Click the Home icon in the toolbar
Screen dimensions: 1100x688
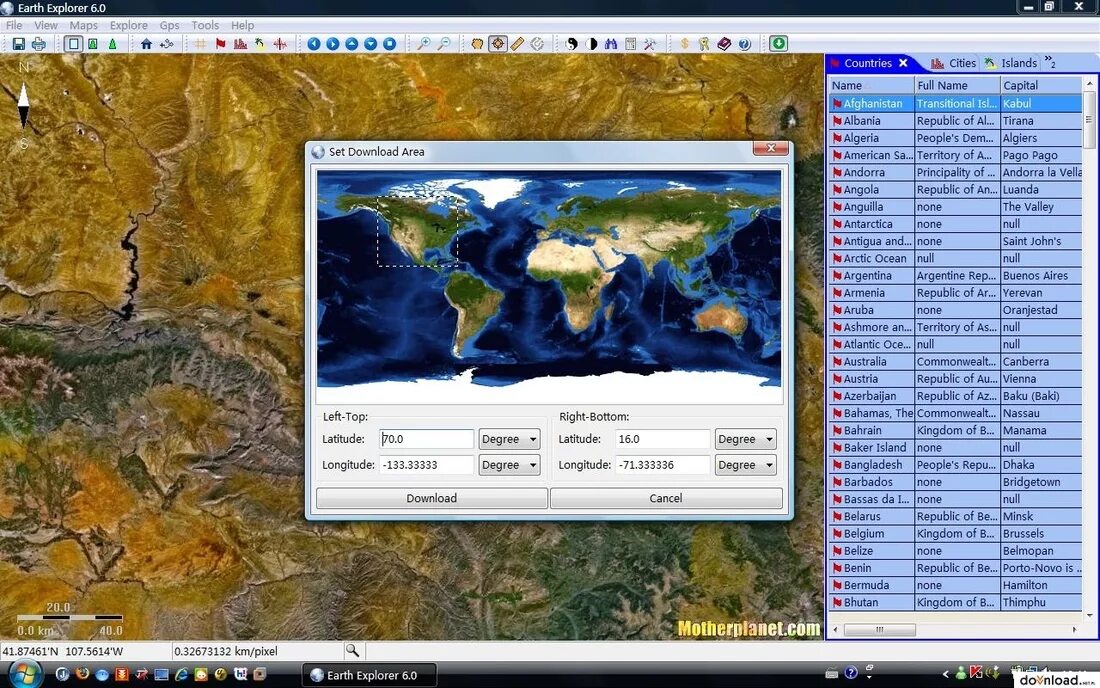point(146,44)
